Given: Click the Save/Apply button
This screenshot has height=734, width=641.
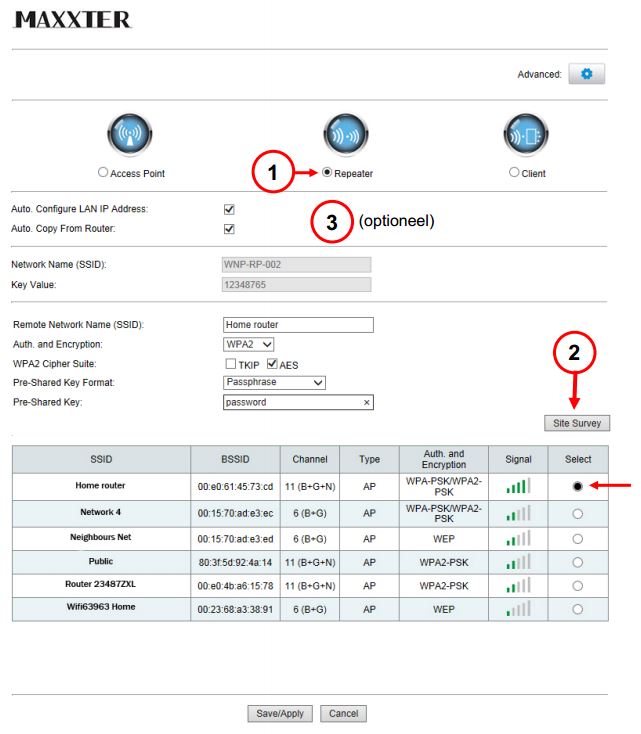Looking at the screenshot, I should pos(280,713).
